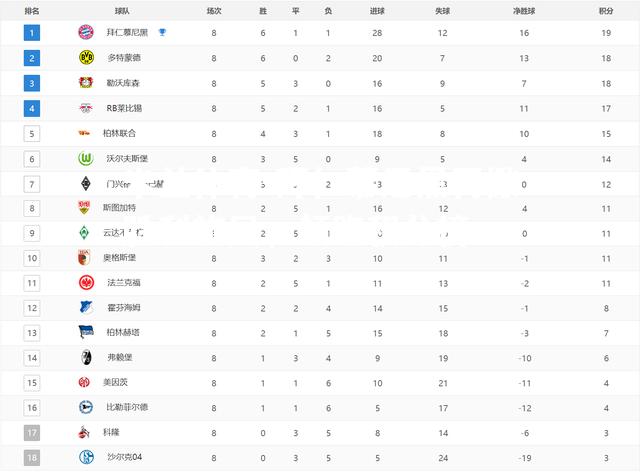The width and height of the screenshot is (640, 475).
Task: Select the grey rank 18 badge
Action: [32, 457]
